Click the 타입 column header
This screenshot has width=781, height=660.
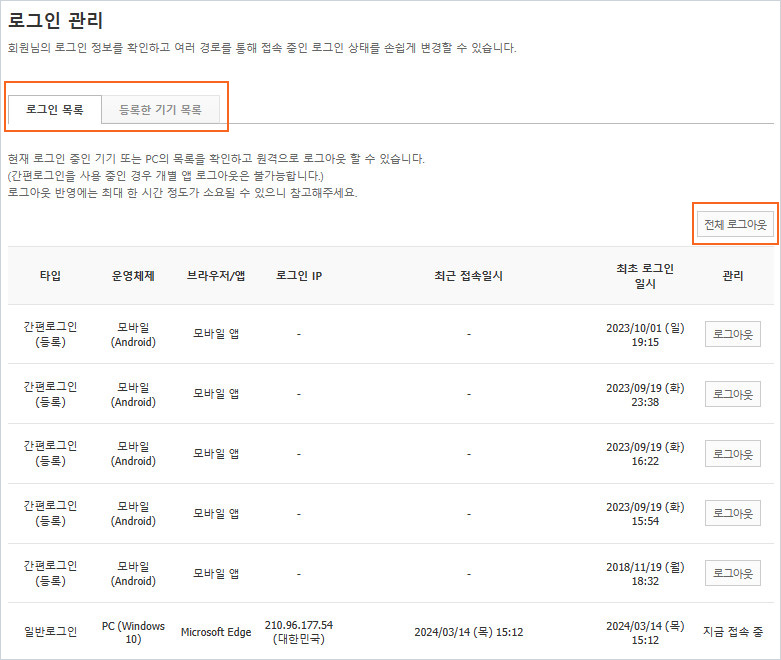coord(50,276)
